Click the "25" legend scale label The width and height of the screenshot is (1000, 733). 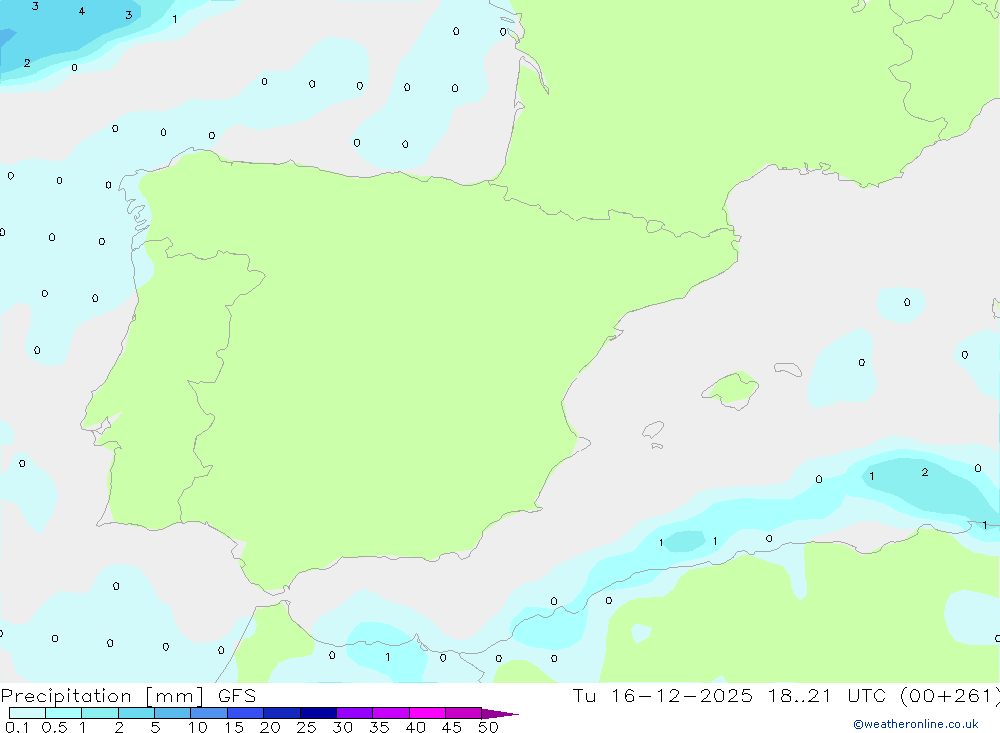pyautogui.click(x=306, y=727)
